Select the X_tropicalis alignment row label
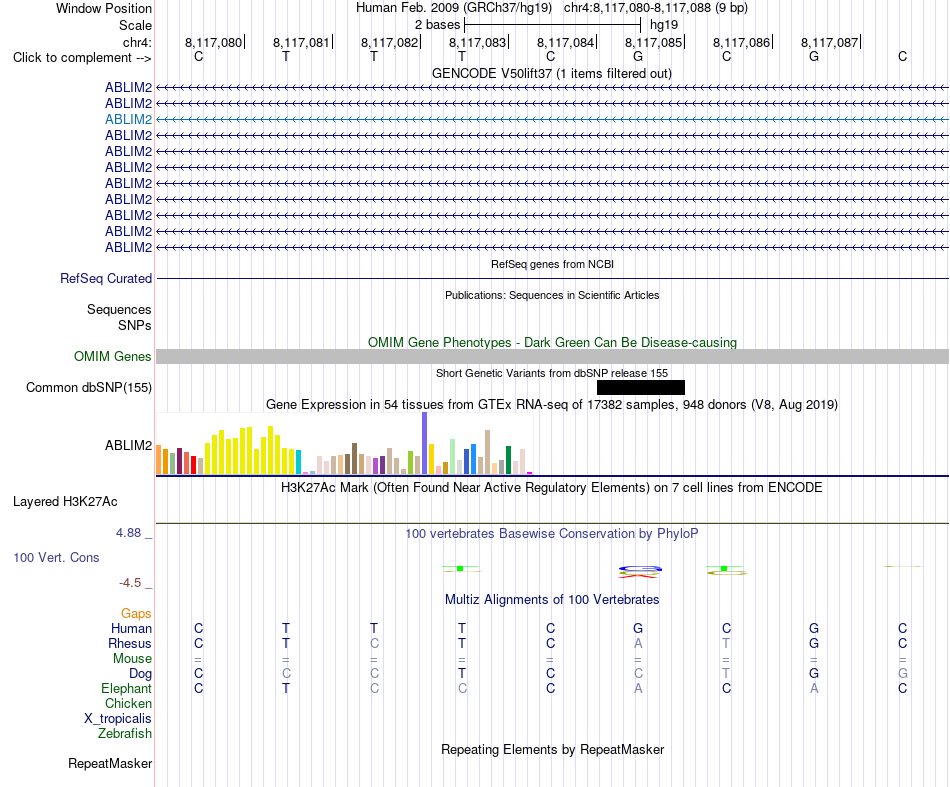The image size is (950, 787). pyautogui.click(x=118, y=719)
